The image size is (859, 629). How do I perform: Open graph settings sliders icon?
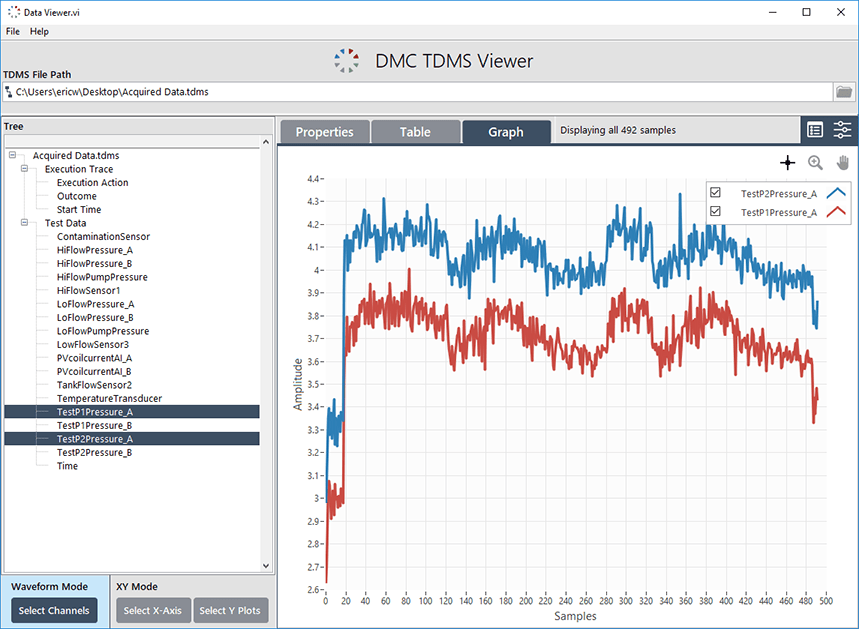coord(843,130)
